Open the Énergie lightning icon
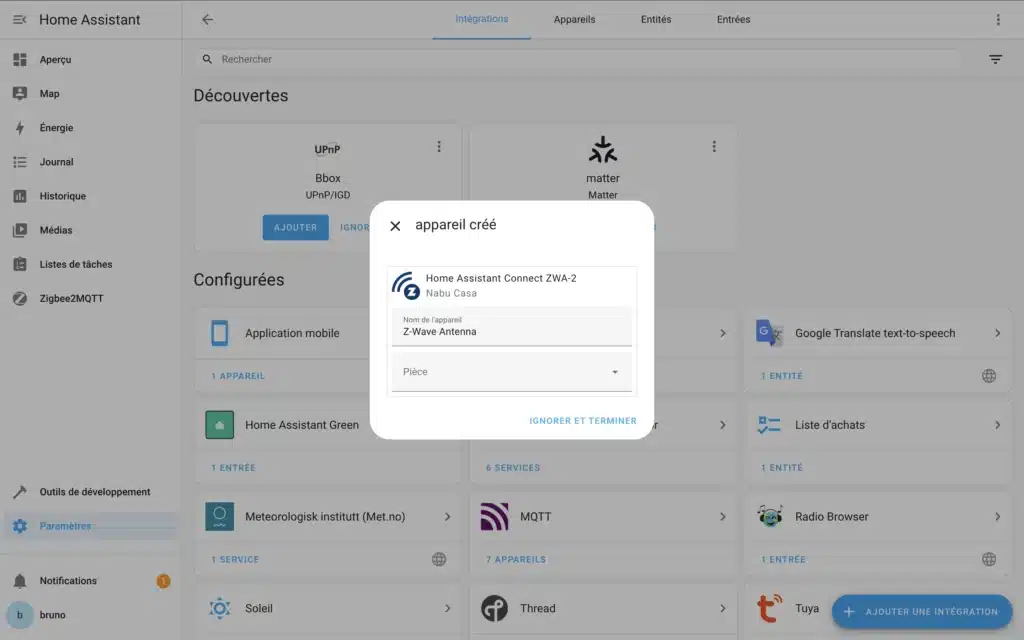The image size is (1024, 640). coord(20,127)
